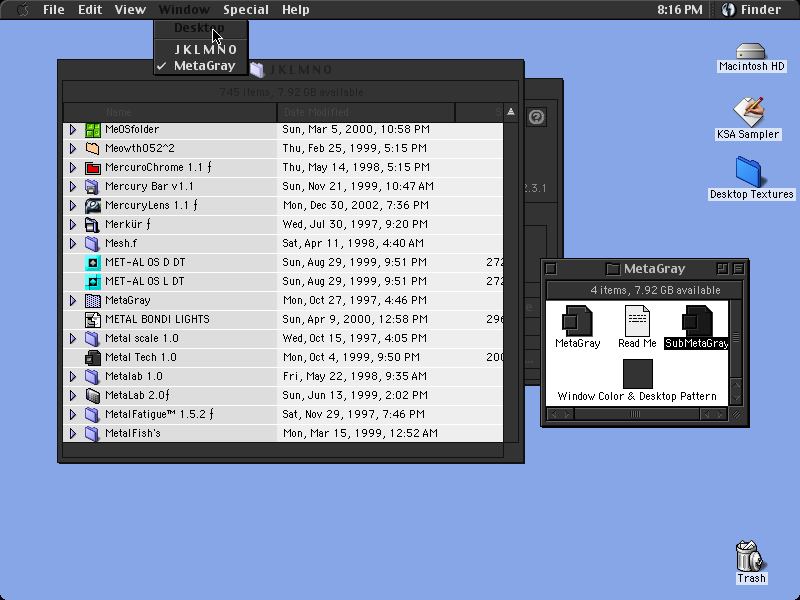Select the MET-AL OS L DT icon
800x600 pixels.
92,282
